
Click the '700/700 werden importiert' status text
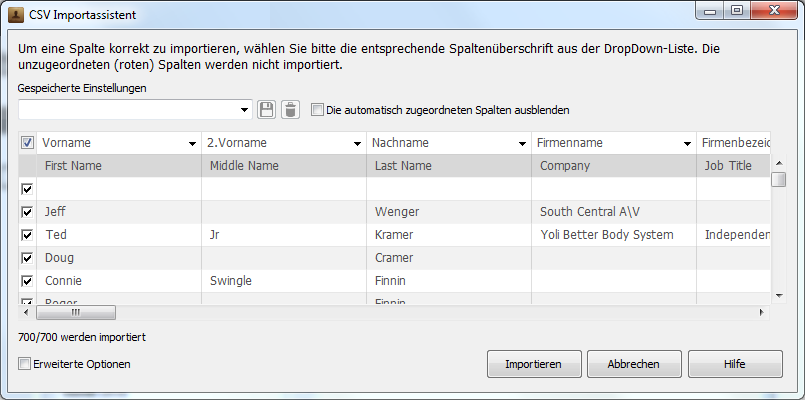point(82,337)
